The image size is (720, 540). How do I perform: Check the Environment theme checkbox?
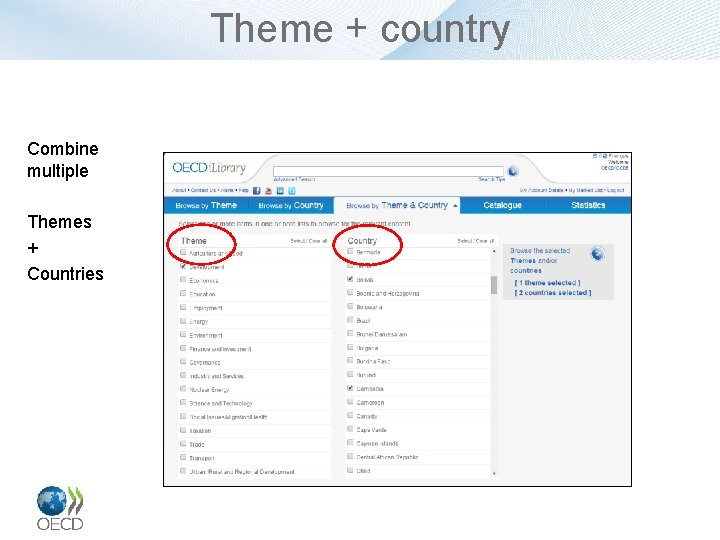tap(183, 335)
